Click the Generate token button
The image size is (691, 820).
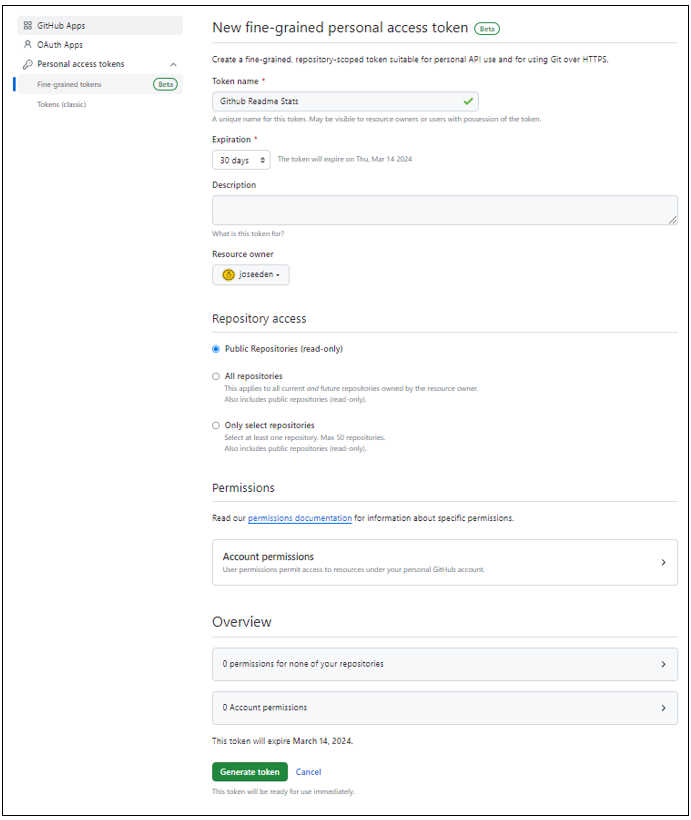click(250, 771)
